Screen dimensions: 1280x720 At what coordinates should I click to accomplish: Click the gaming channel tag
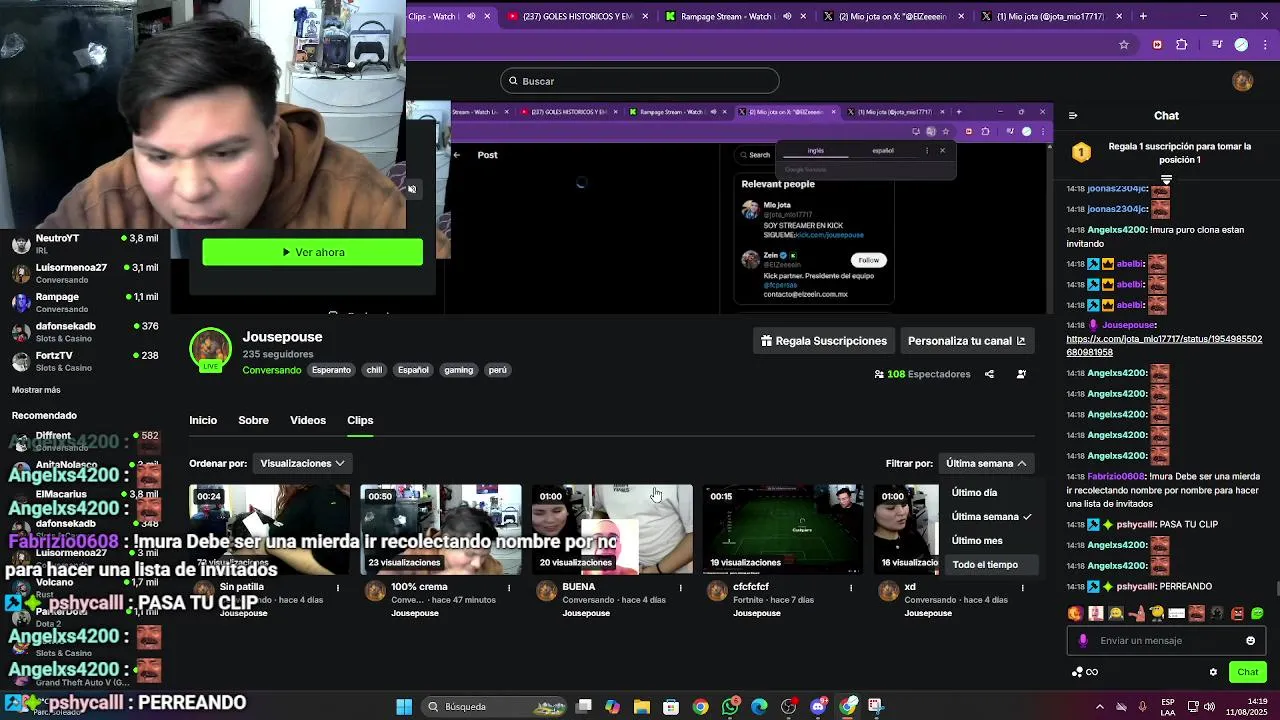[x=458, y=370]
